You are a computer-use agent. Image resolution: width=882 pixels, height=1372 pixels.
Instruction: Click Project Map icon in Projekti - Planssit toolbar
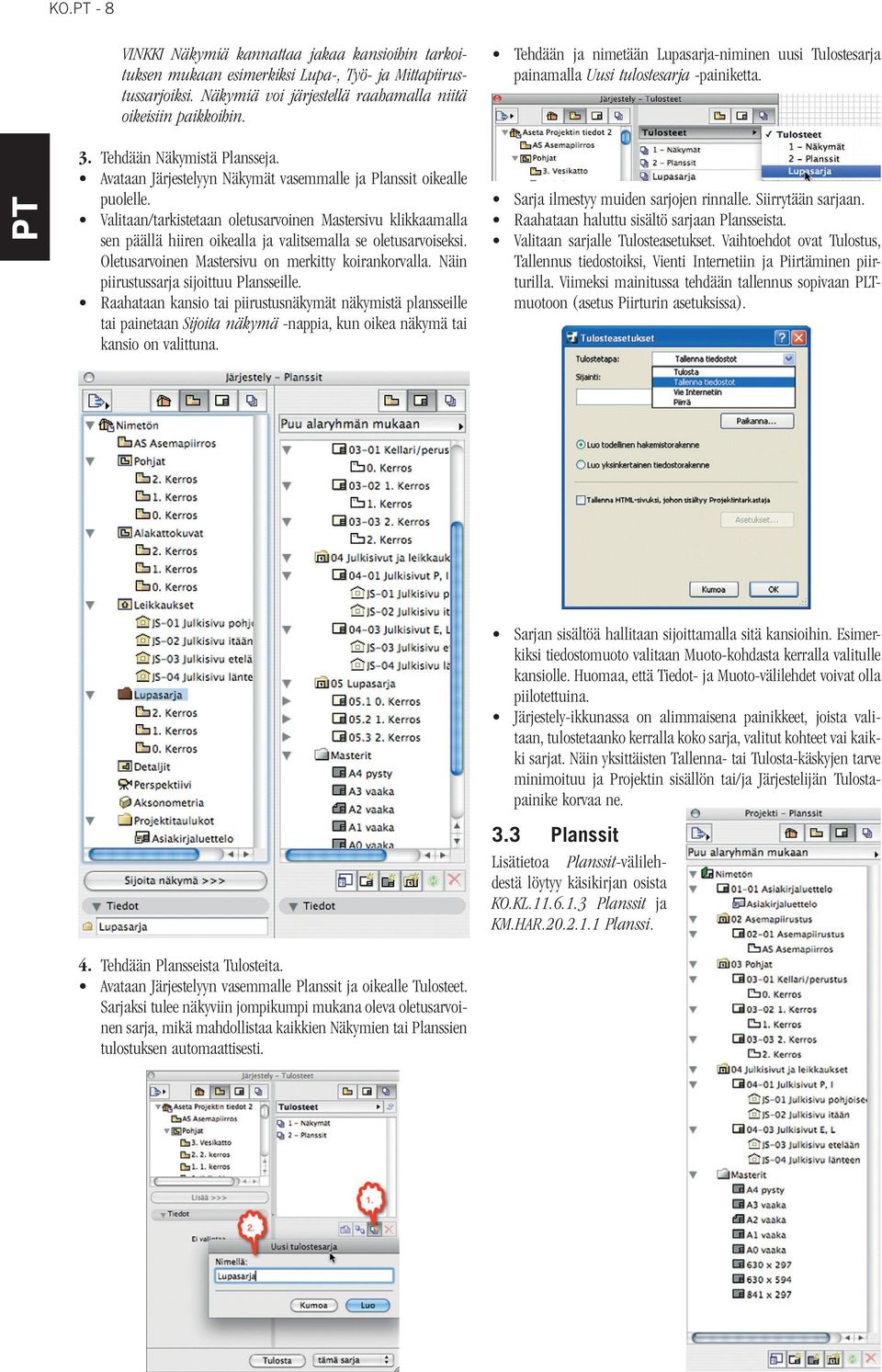(x=791, y=833)
